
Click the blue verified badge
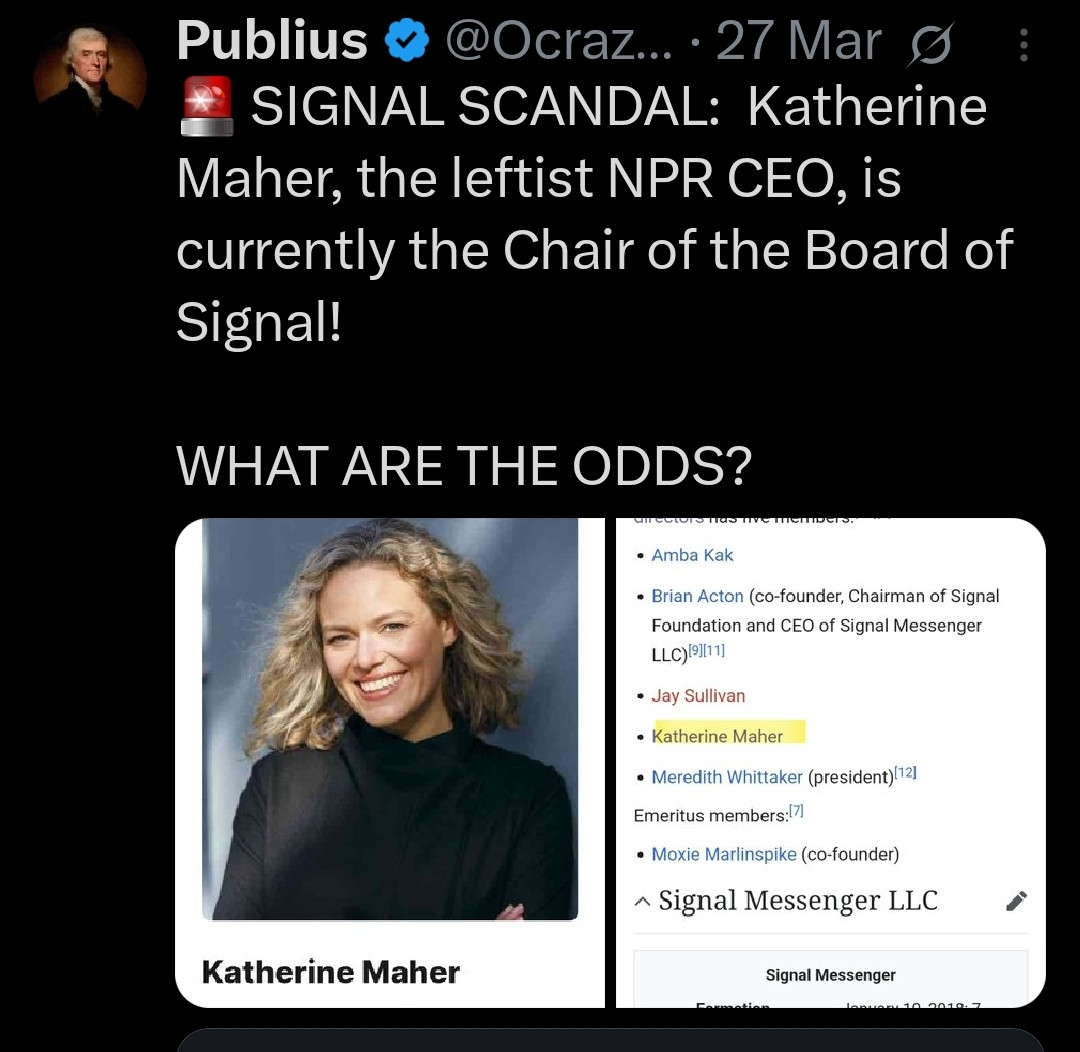(406, 43)
